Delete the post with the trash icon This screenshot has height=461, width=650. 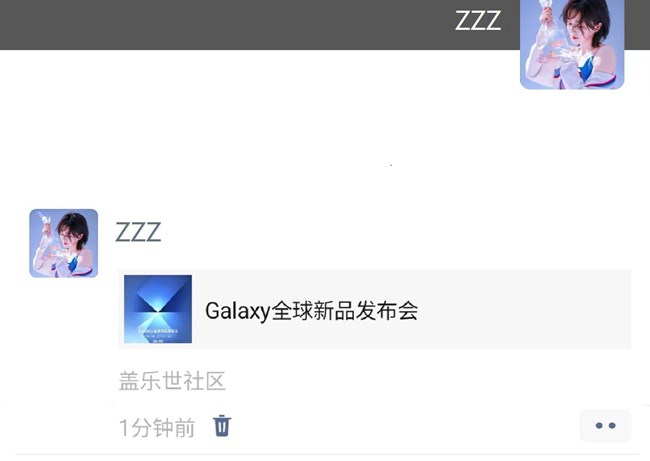(x=222, y=426)
